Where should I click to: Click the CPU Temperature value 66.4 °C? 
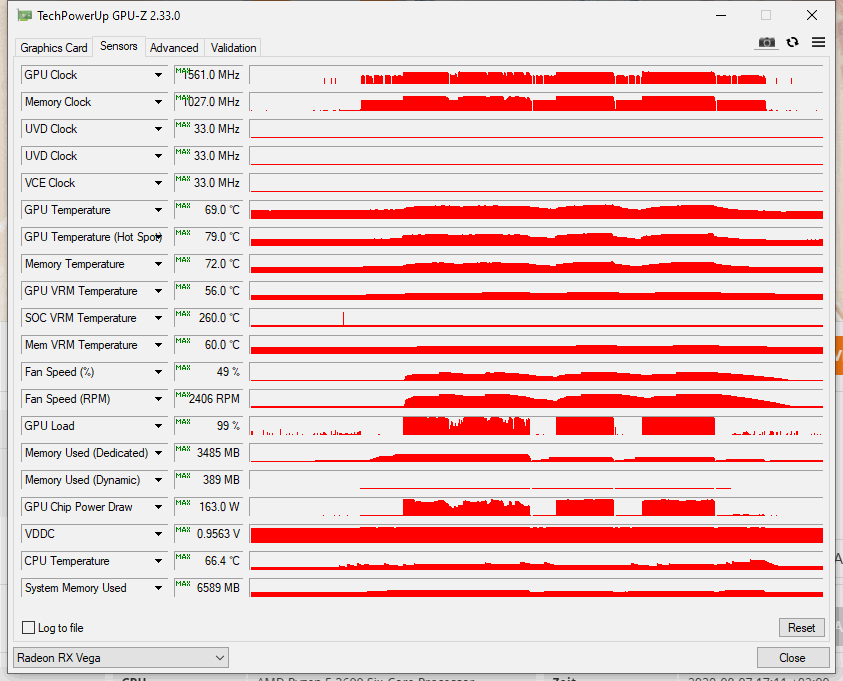click(x=209, y=561)
